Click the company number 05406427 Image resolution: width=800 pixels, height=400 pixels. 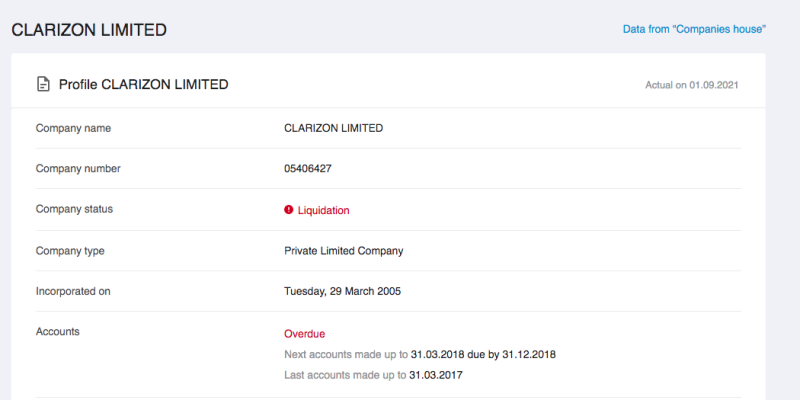coord(308,168)
